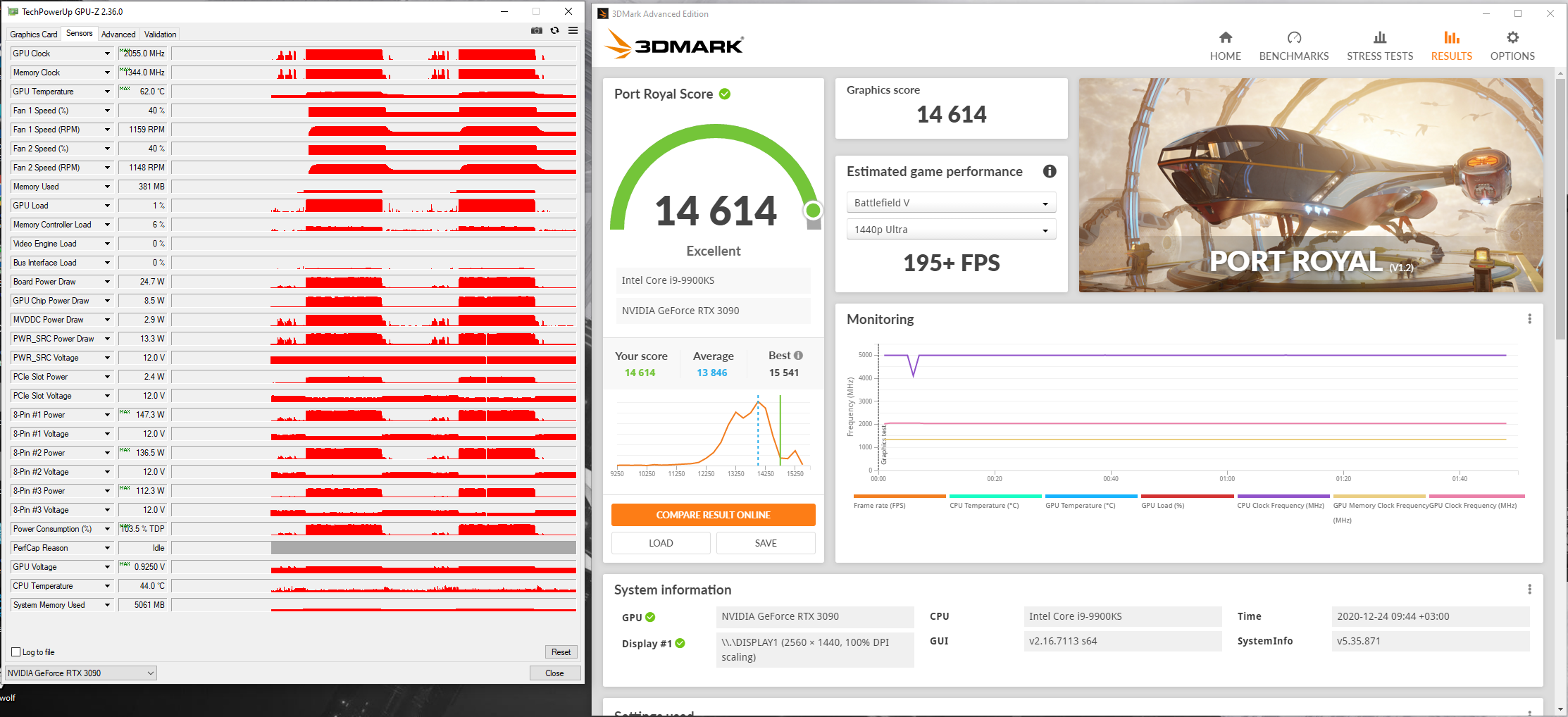1568x717 pixels.
Task: Click the Average score value 13 846
Action: coord(712,373)
